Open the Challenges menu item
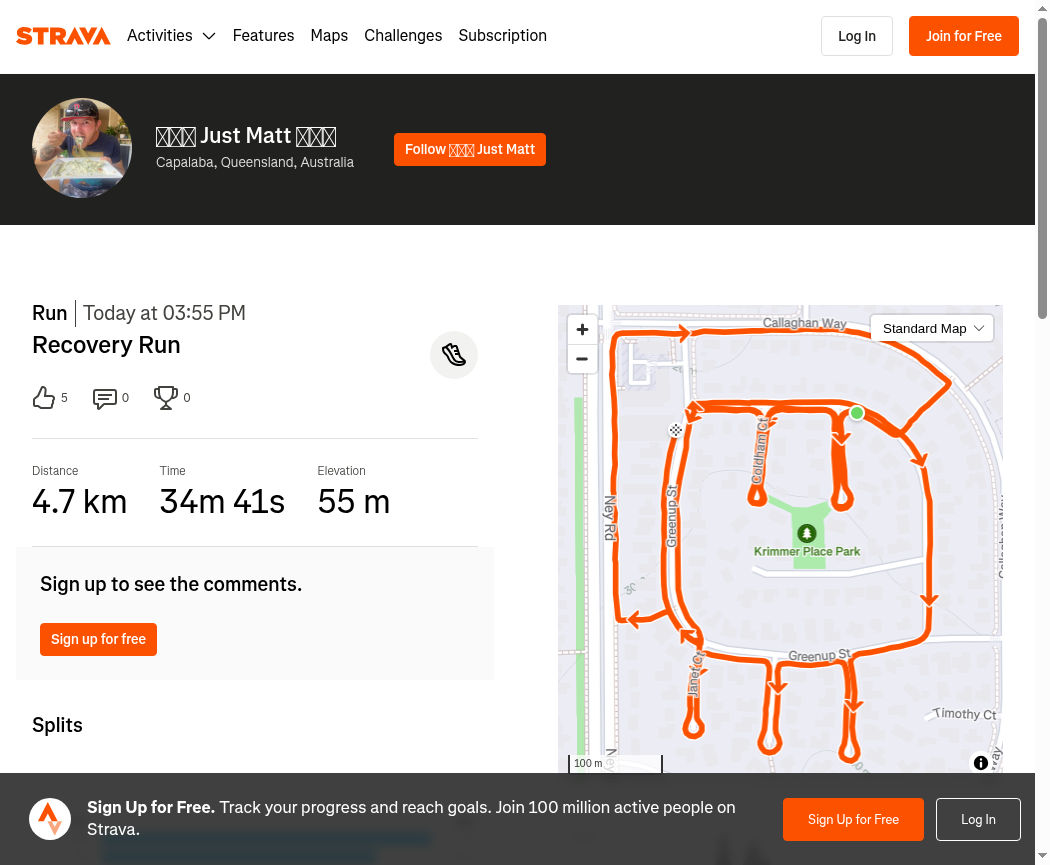Viewport: 1050px width, 865px height. tap(403, 35)
